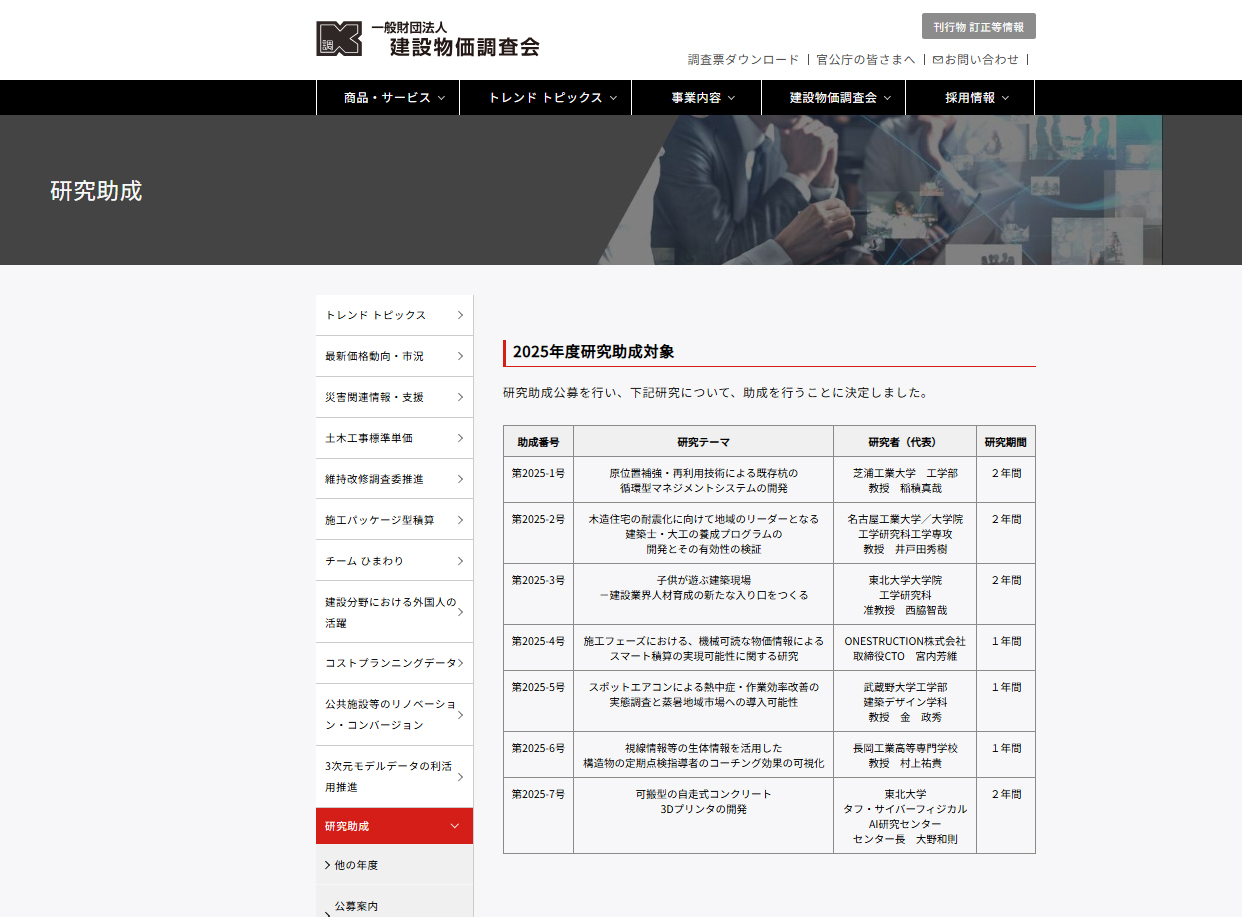Click the arrow icon next to 災害関連情報・支援
The image size is (1242, 917).
(460, 397)
